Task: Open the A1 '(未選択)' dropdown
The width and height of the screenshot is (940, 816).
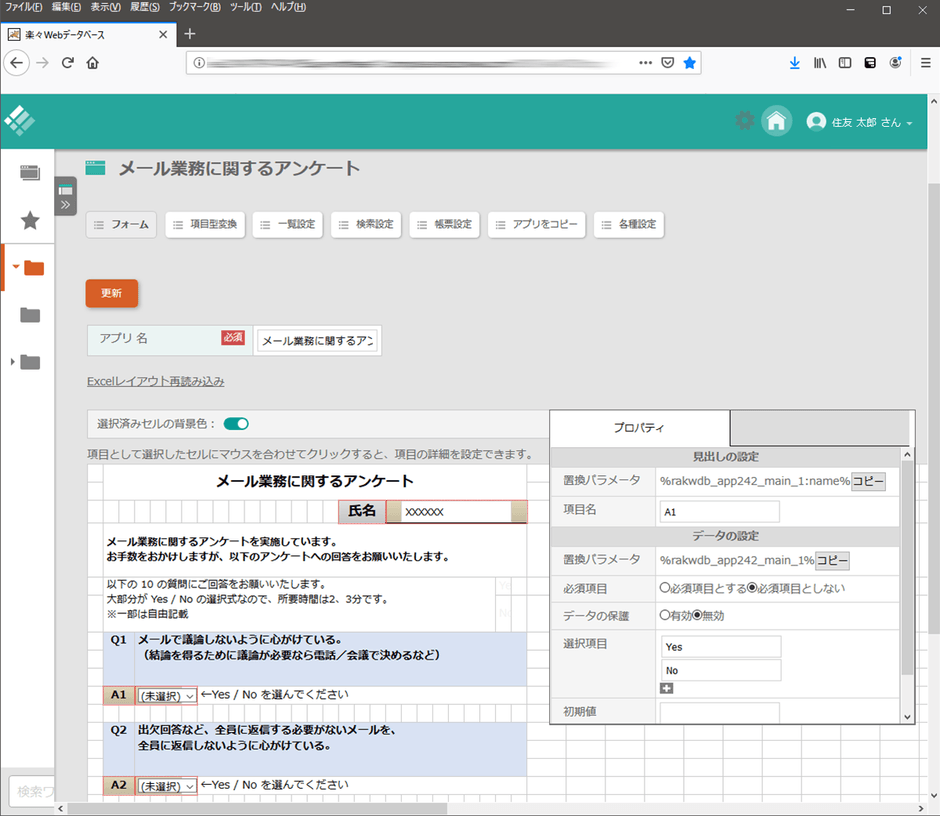Action: (166, 695)
